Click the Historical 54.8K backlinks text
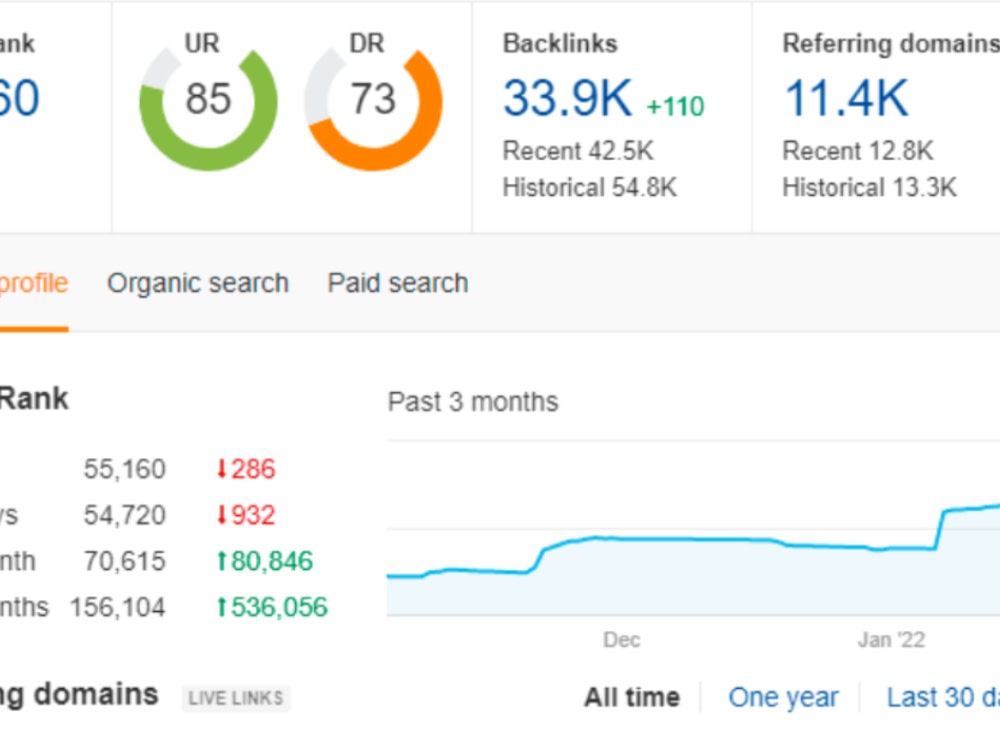 click(590, 188)
